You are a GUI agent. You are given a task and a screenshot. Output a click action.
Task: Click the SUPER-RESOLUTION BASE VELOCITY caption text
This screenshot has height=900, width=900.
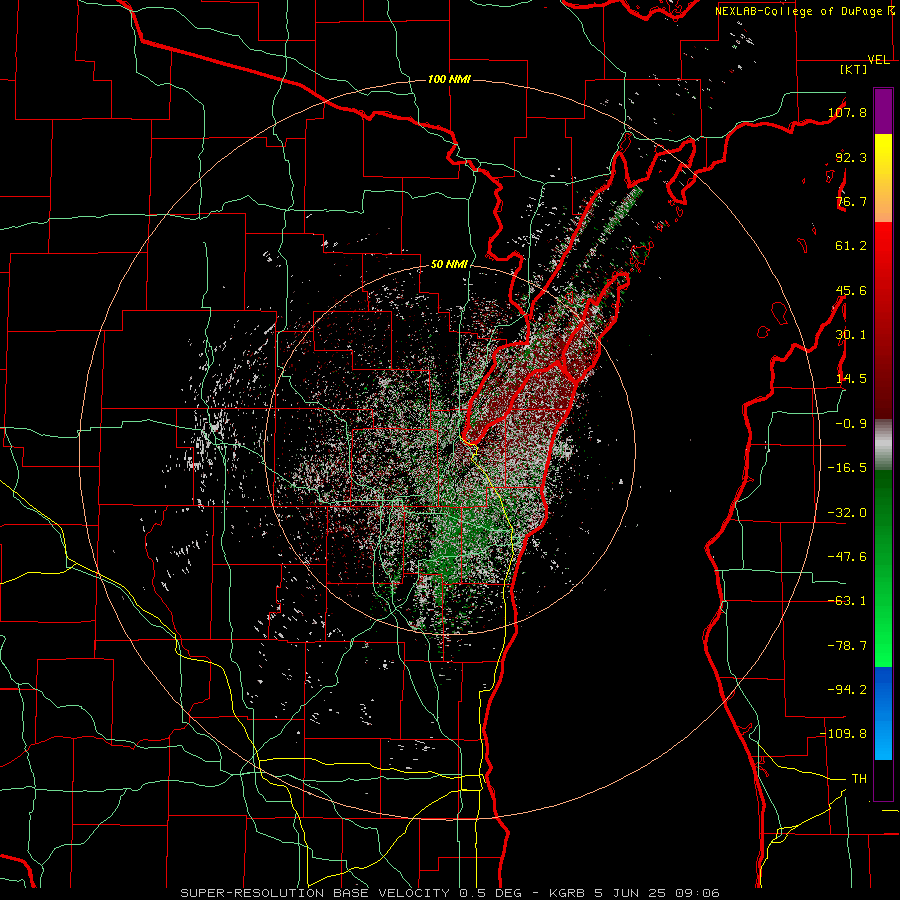click(315, 893)
